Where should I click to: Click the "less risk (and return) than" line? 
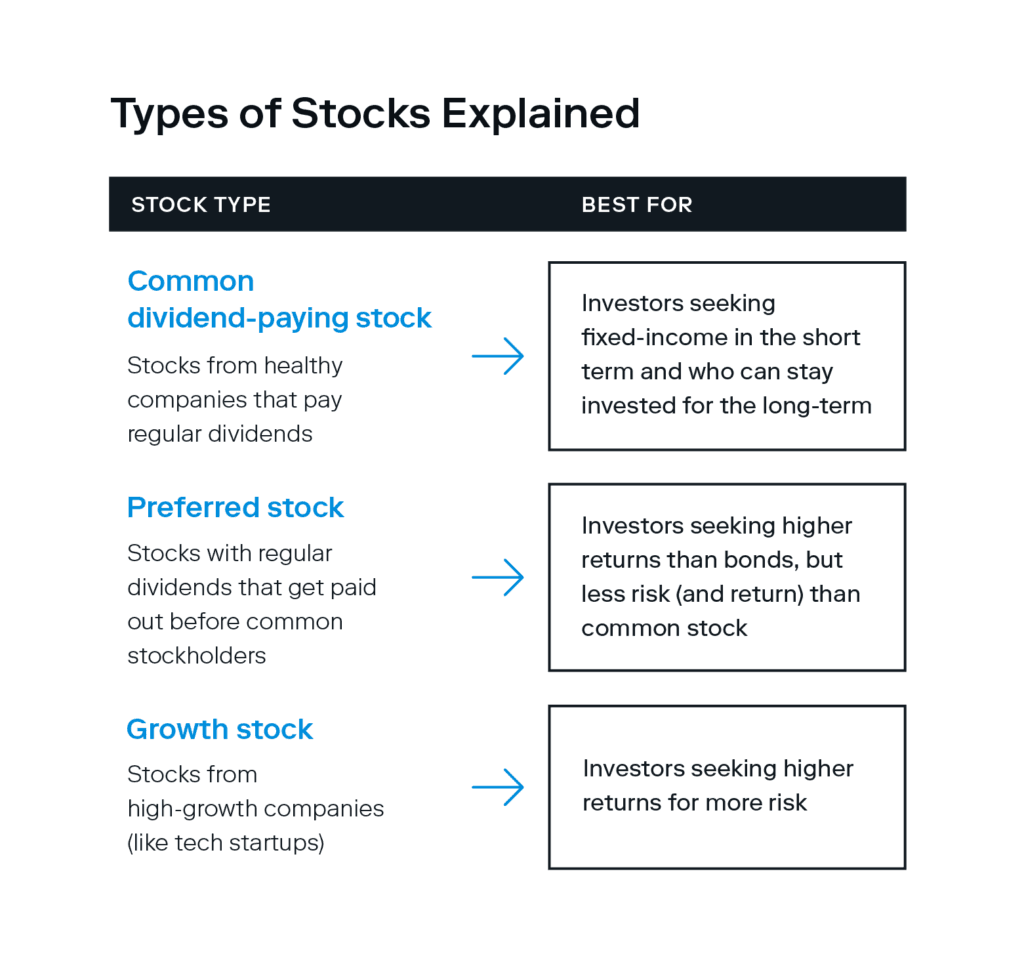[720, 594]
